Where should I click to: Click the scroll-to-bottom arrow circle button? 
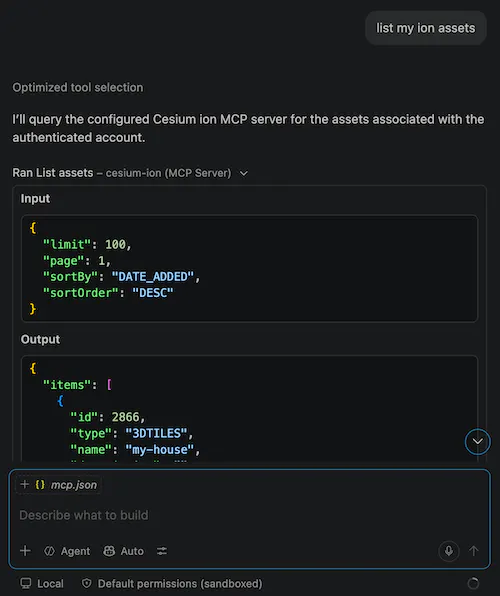(478, 441)
